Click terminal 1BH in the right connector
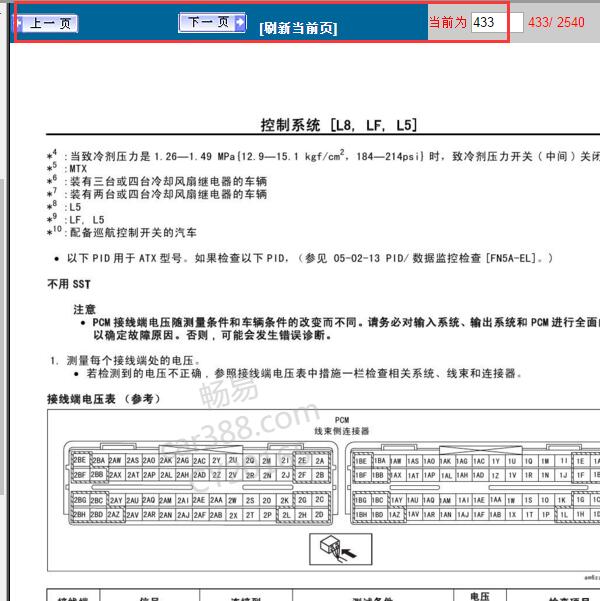This screenshot has height=601, width=600. click(x=361, y=514)
